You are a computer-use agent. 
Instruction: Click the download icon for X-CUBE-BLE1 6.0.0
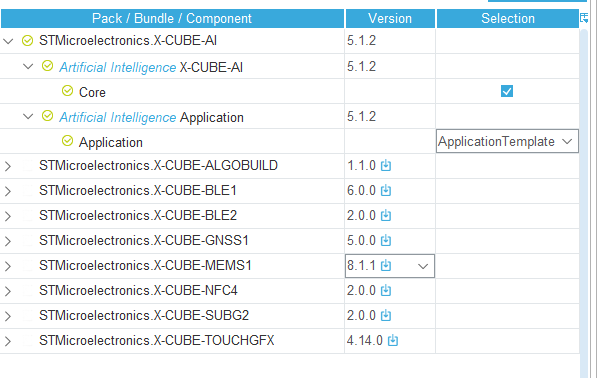click(386, 190)
